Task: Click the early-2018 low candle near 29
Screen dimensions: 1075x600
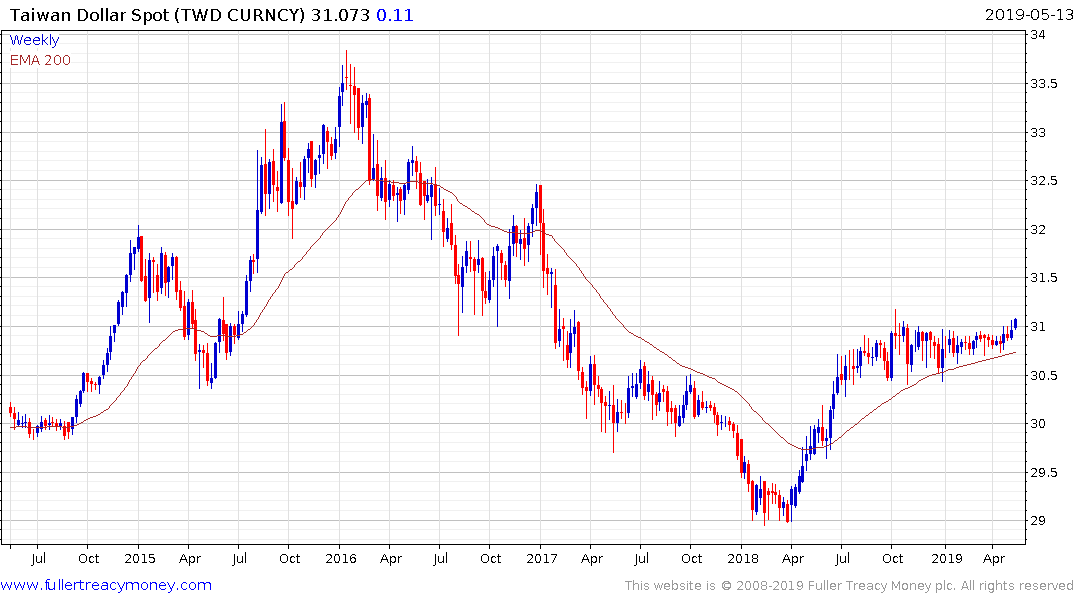Action: pyautogui.click(x=764, y=504)
